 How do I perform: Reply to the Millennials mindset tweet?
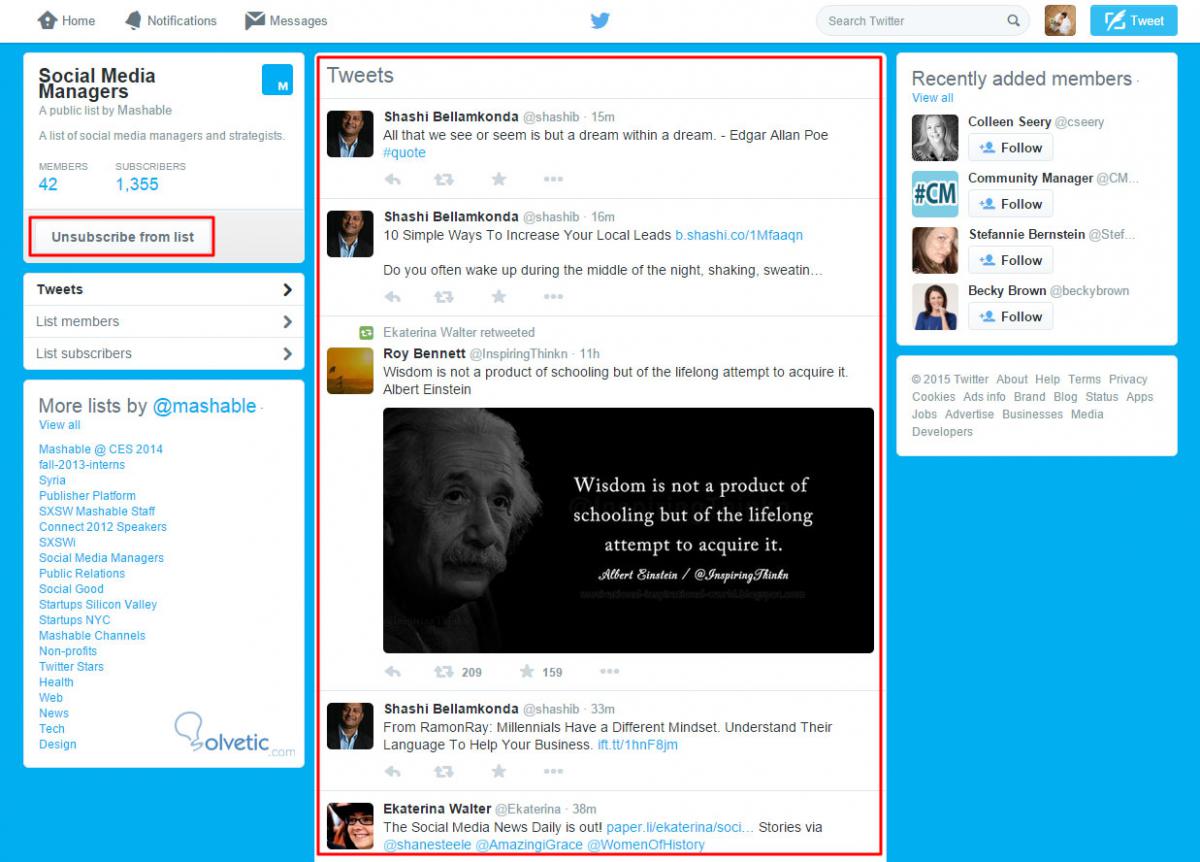click(393, 771)
